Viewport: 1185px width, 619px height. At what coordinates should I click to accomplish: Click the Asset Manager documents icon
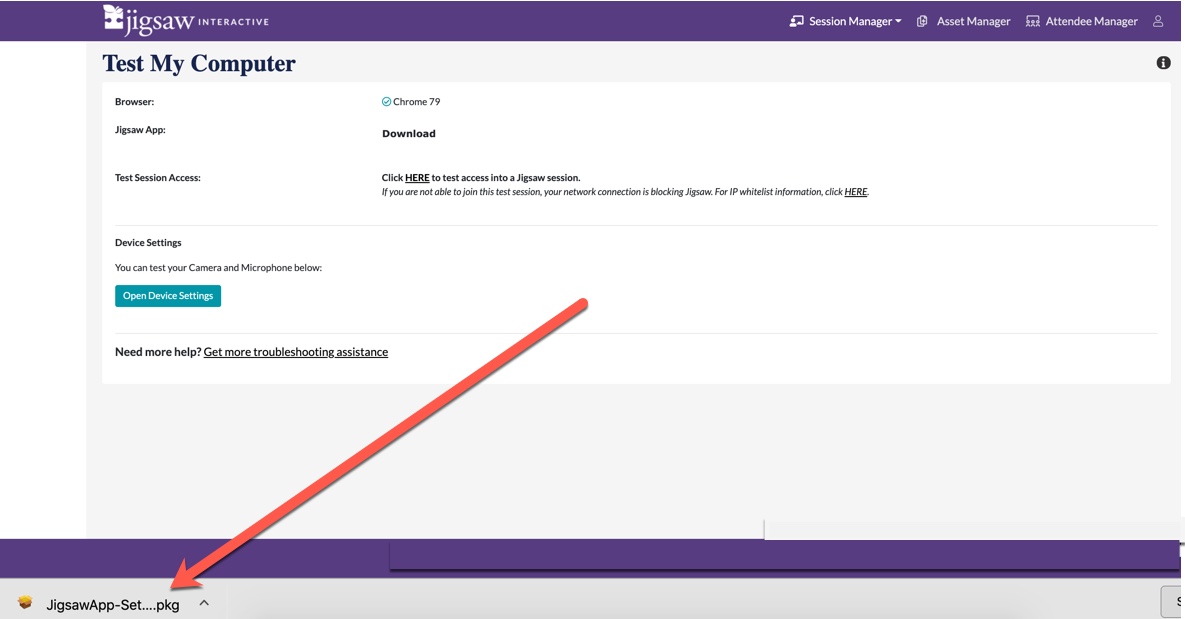922,21
